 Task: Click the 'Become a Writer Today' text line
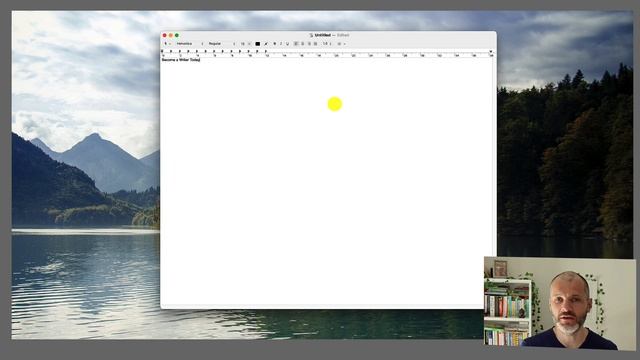(x=181, y=60)
